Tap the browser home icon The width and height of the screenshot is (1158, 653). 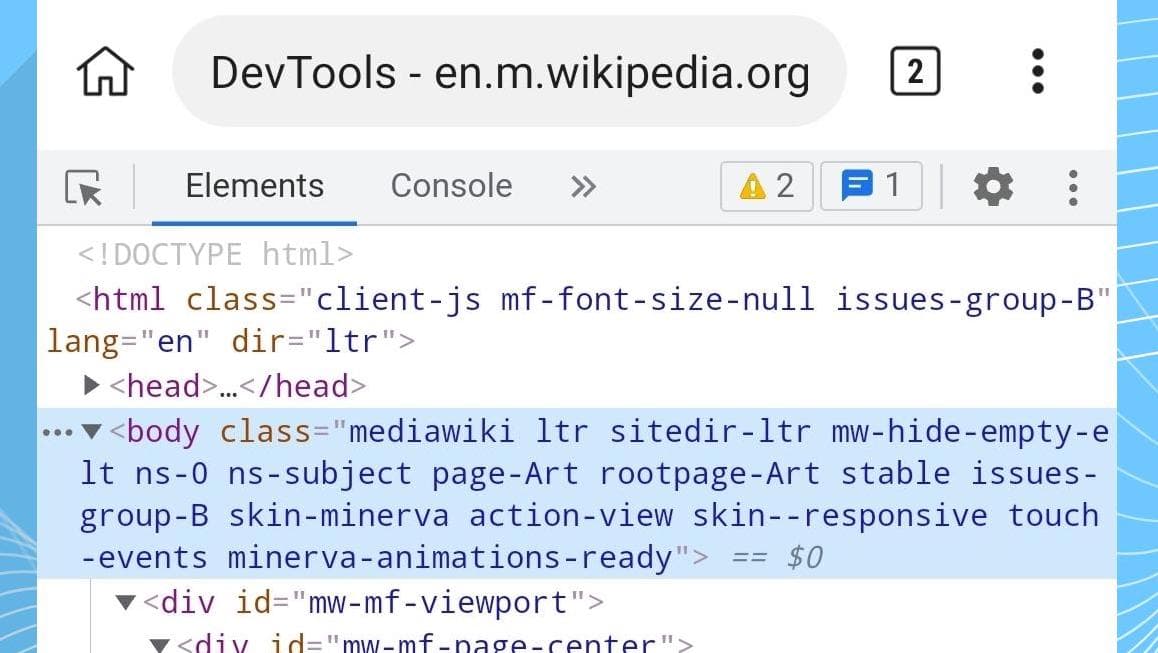tap(105, 72)
